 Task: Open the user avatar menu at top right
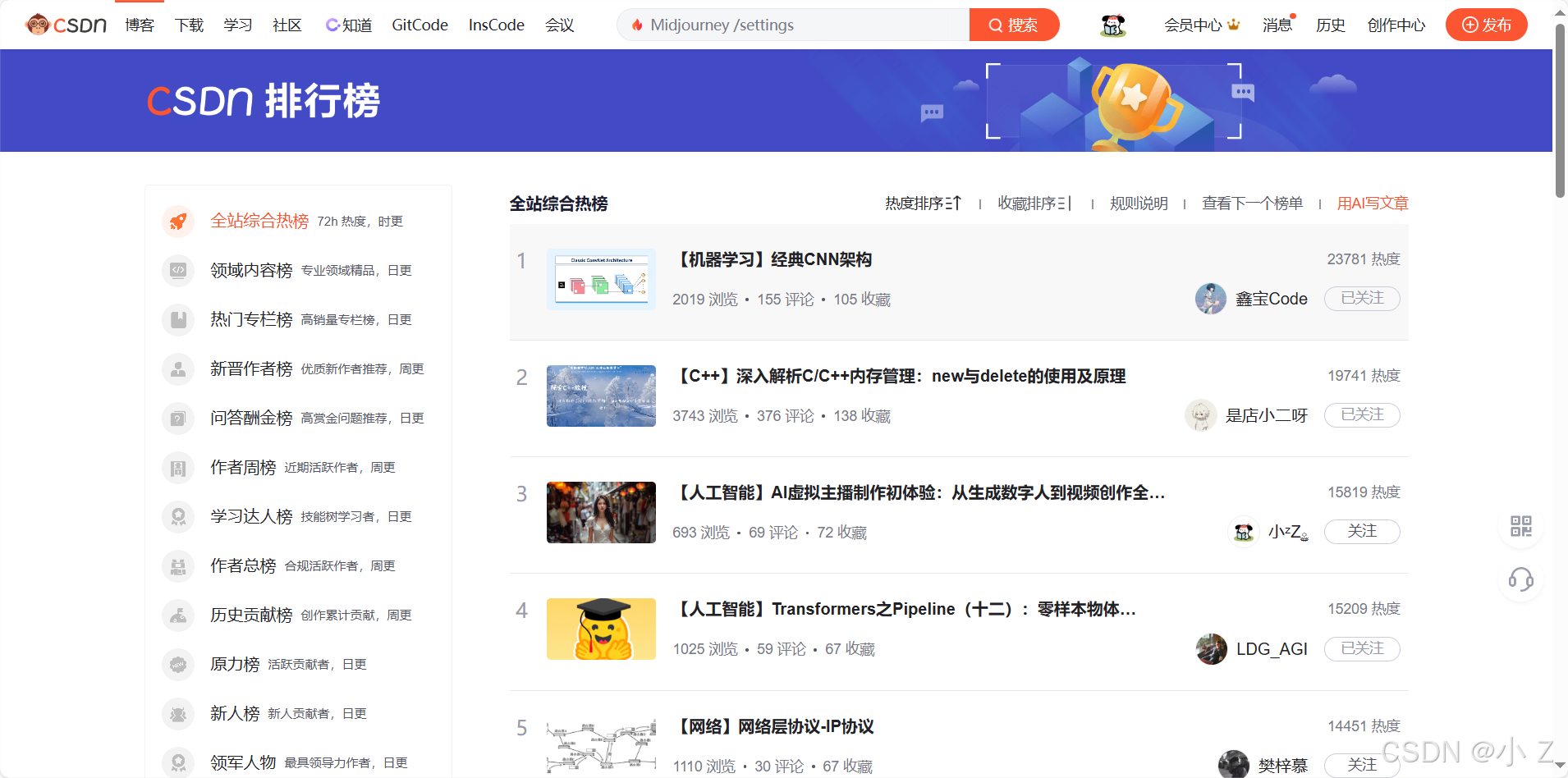pos(1112,25)
